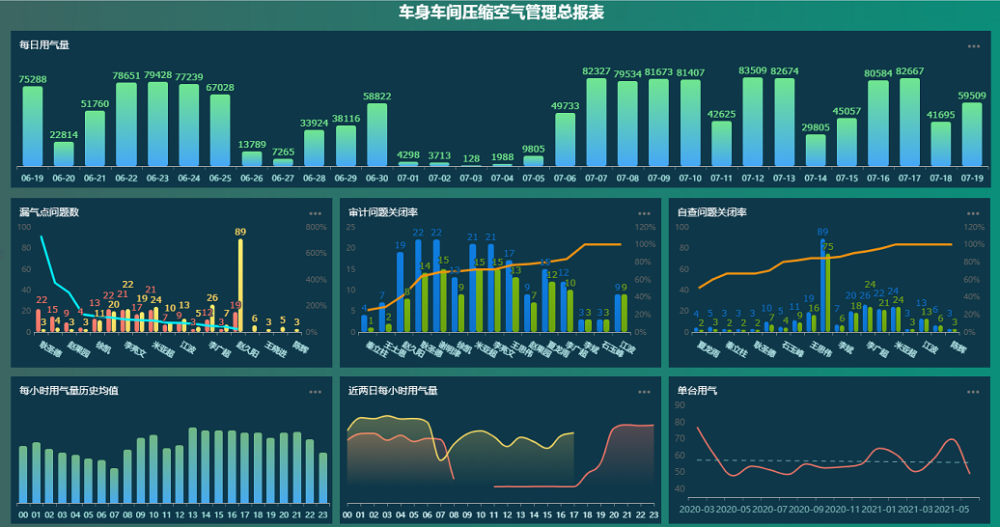Image resolution: width=1000 pixels, height=527 pixels.
Task: Click the value label 13789
Action: (252, 144)
